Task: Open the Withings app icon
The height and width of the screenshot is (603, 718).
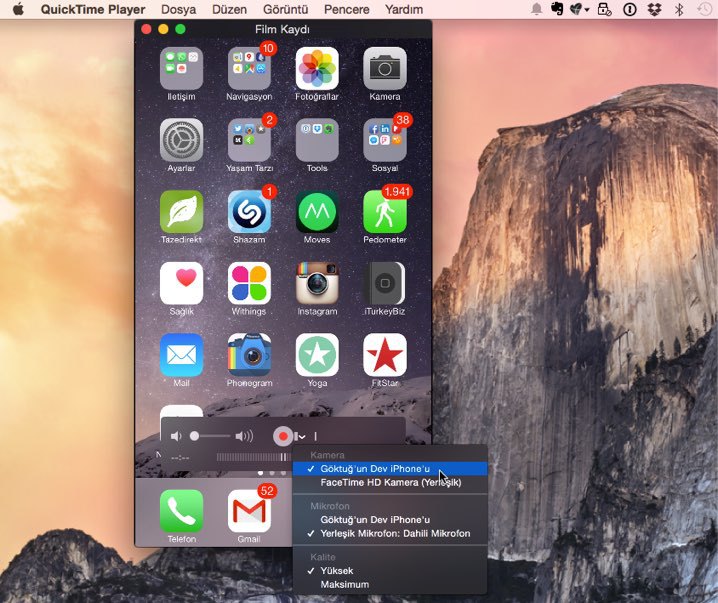Action: click(x=249, y=283)
